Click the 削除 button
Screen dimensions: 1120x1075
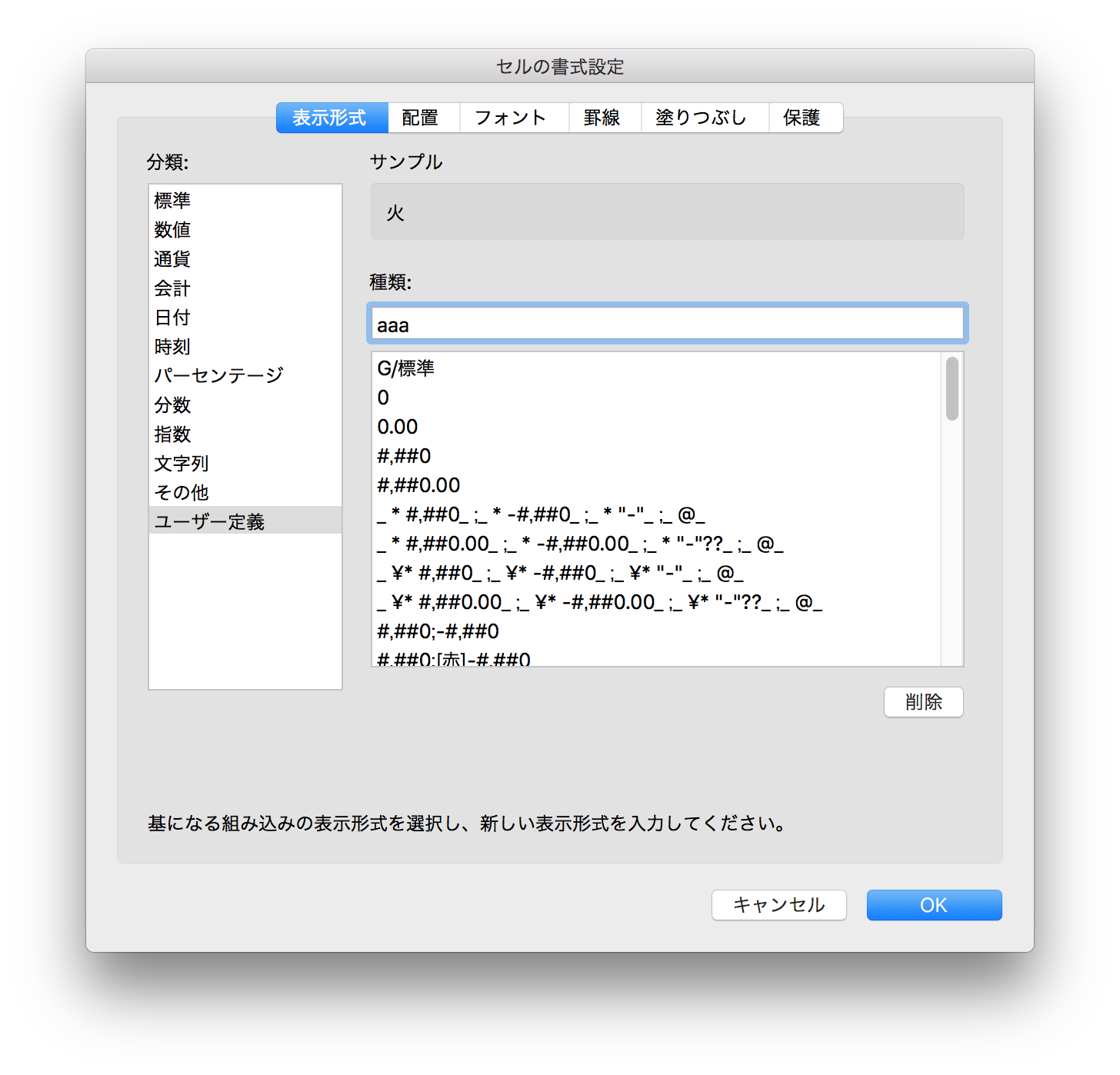pyautogui.click(x=923, y=701)
